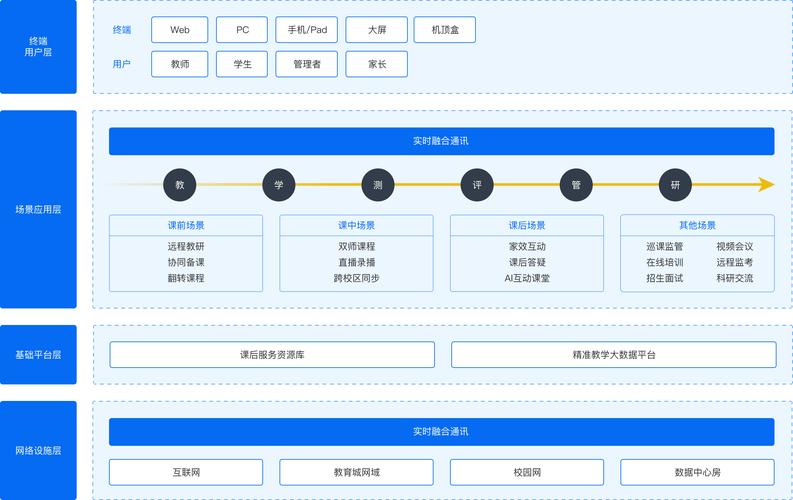The width and height of the screenshot is (793, 500).
Task: Open the 网络设施层 side label
Action: pos(38,451)
